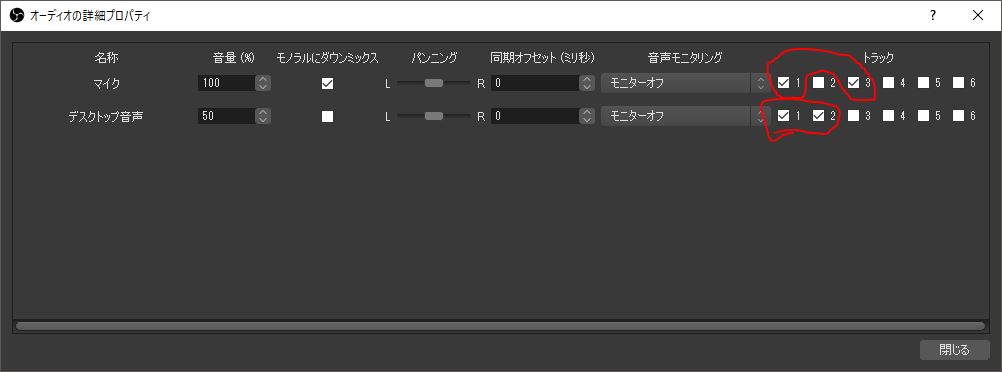Click the 音量 (%) column header

click(x=234, y=58)
